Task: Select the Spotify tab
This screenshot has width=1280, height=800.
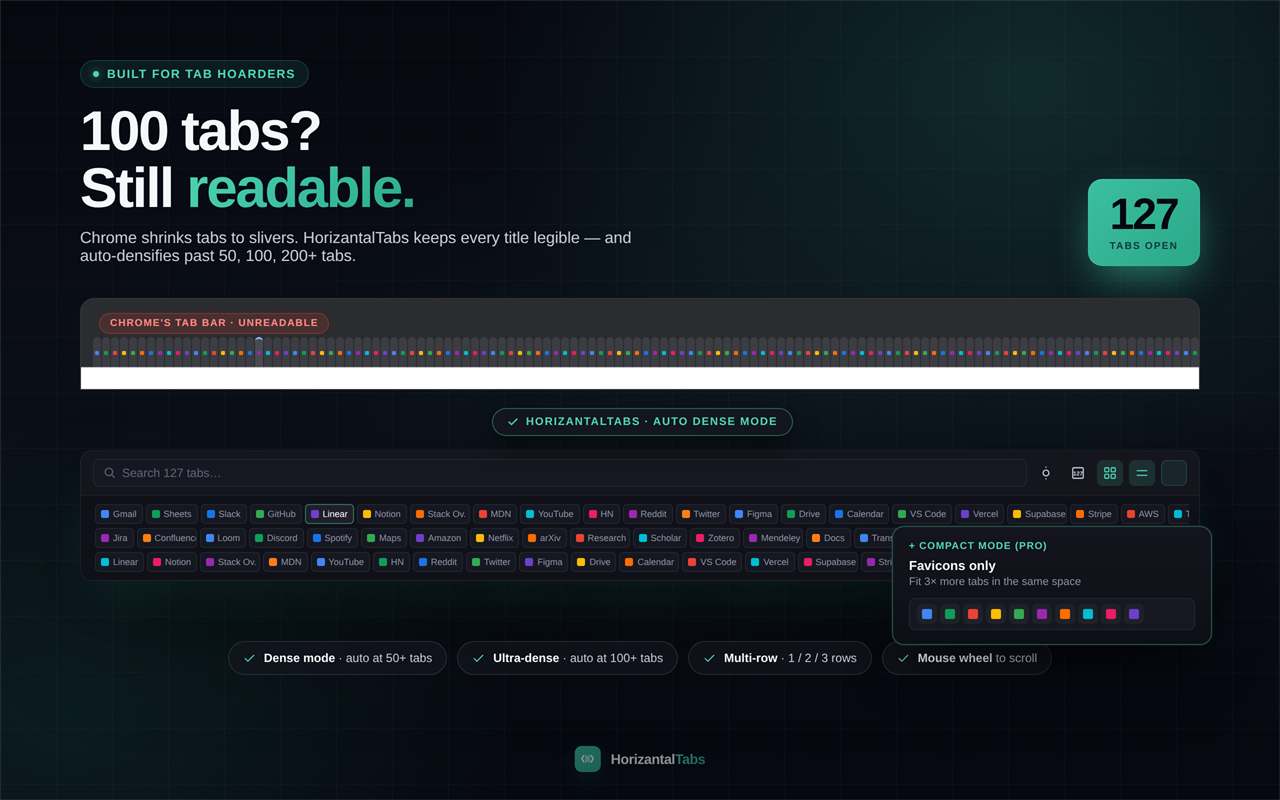Action: pos(333,538)
